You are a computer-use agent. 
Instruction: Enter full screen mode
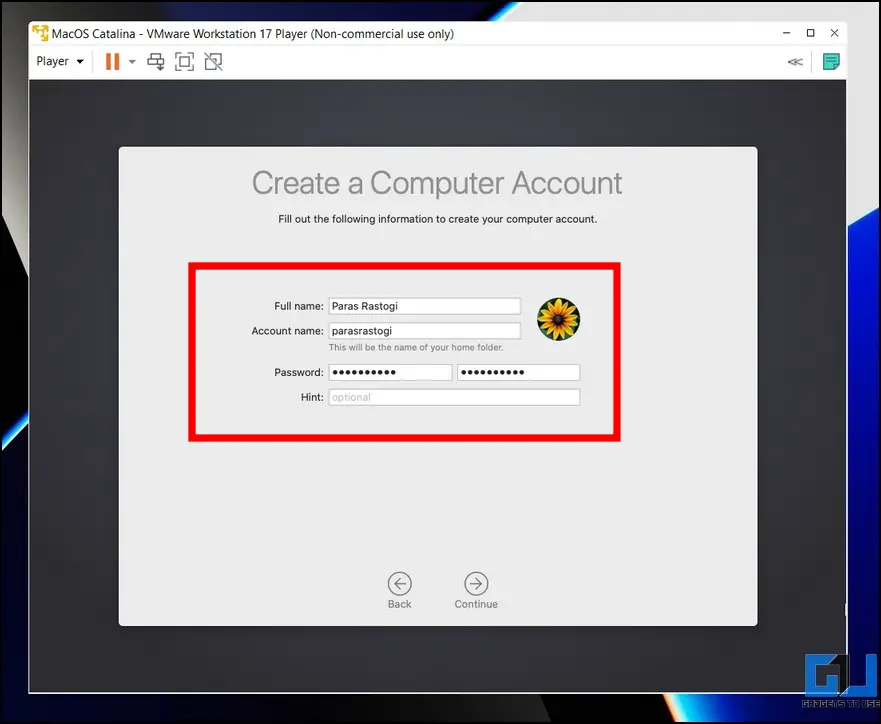point(184,62)
